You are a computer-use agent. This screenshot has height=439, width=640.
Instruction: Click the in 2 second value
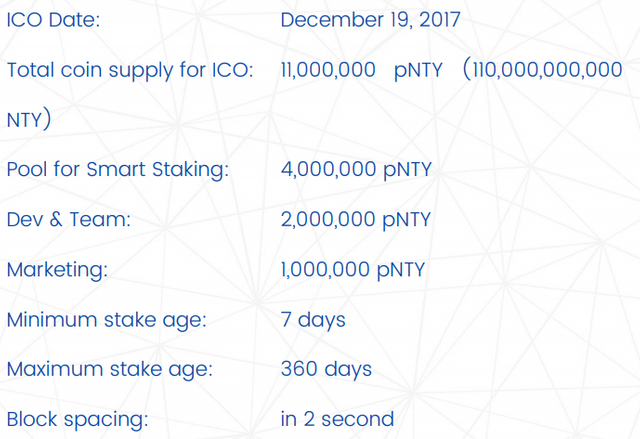coord(337,420)
